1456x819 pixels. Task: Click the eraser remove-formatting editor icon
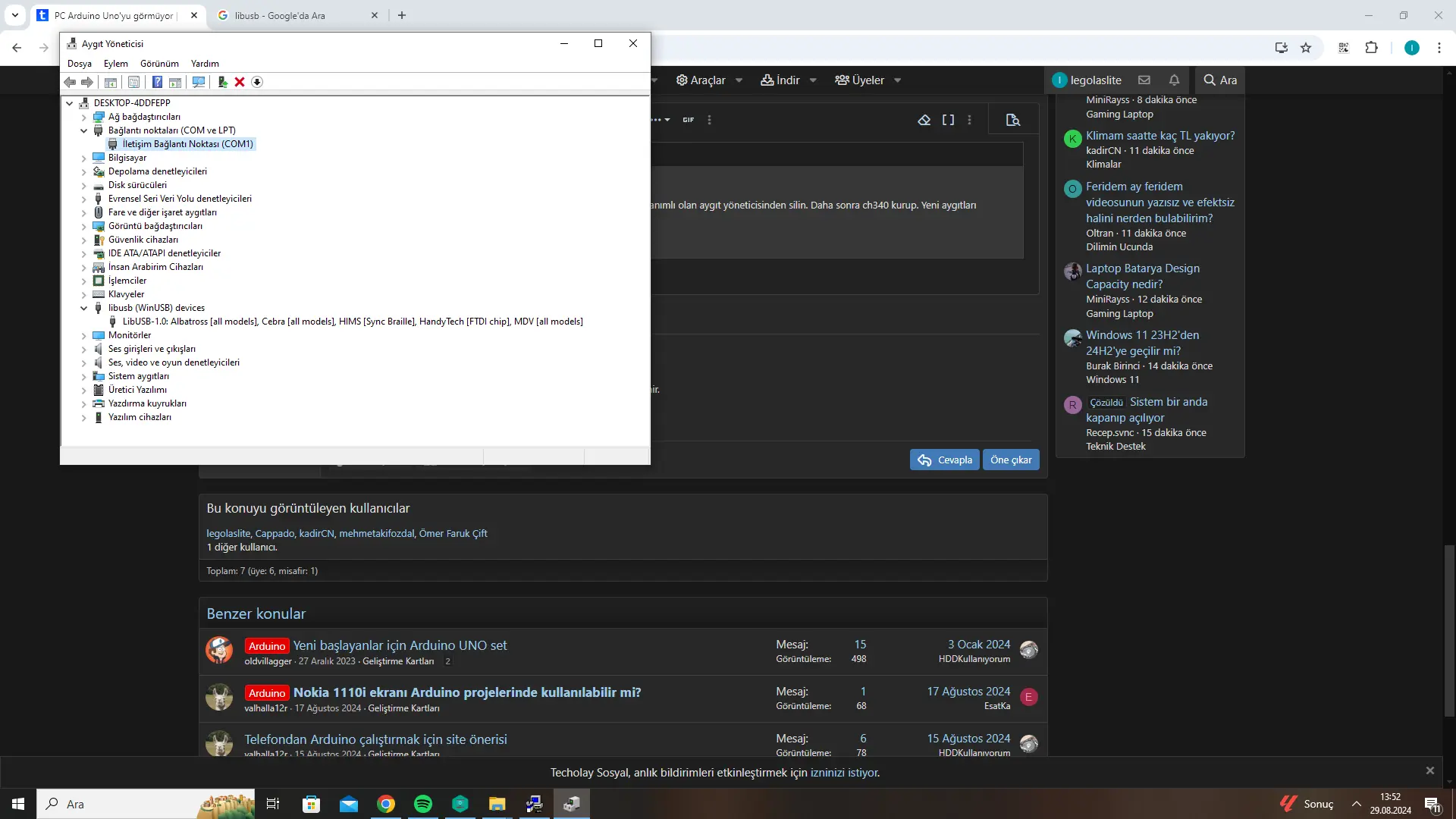click(924, 120)
